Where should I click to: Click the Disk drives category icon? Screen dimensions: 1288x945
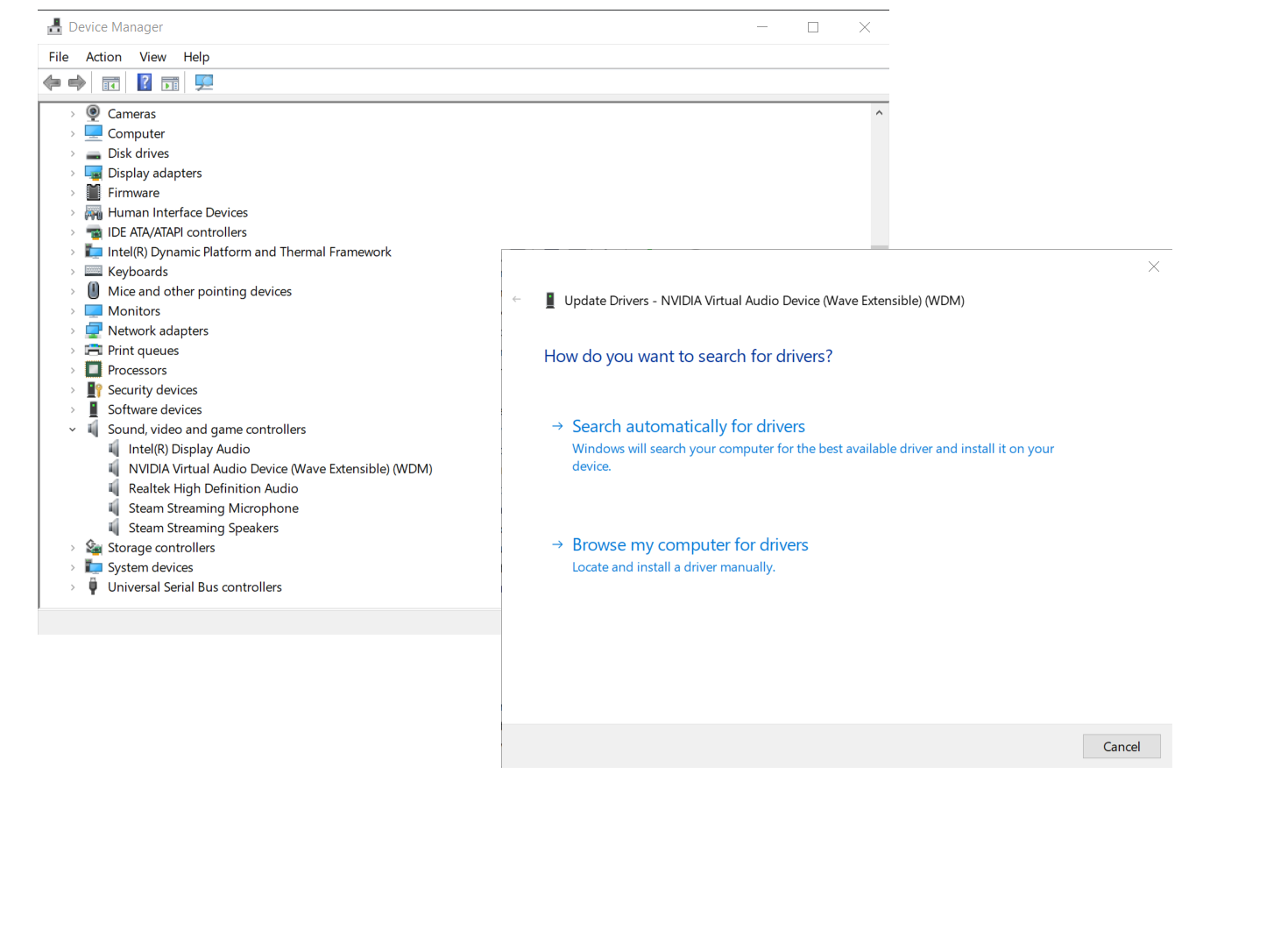coord(93,154)
